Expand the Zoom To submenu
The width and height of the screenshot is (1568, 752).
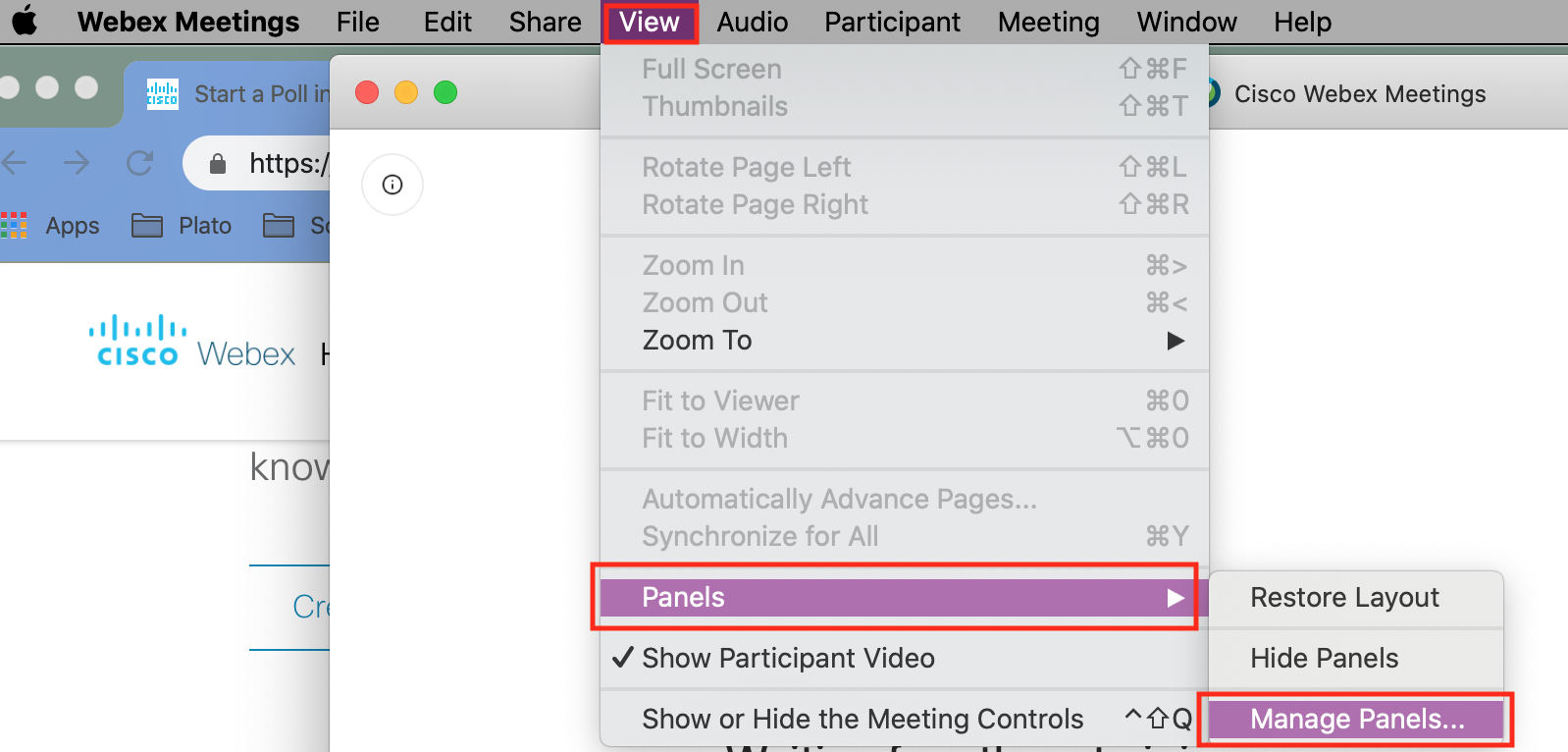(x=697, y=340)
